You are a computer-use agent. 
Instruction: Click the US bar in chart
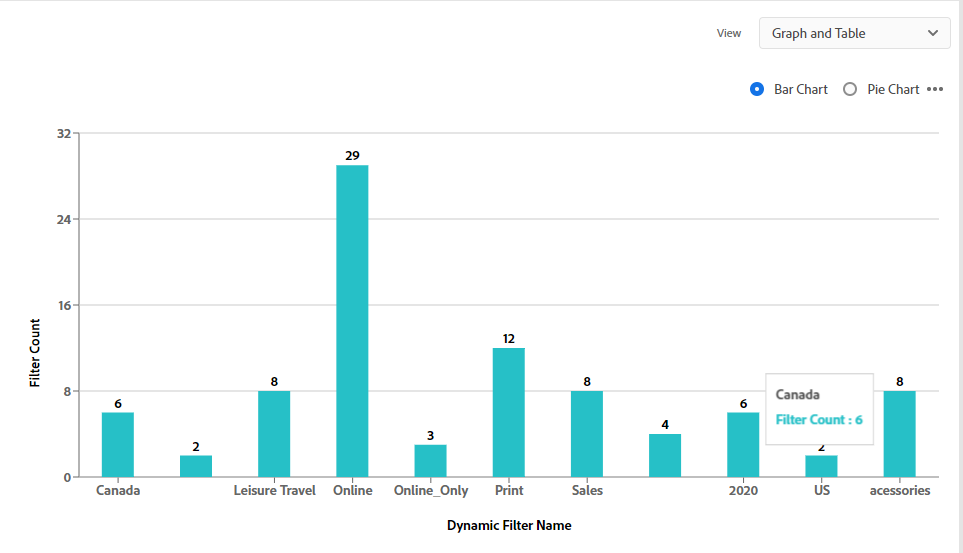[x=821, y=466]
